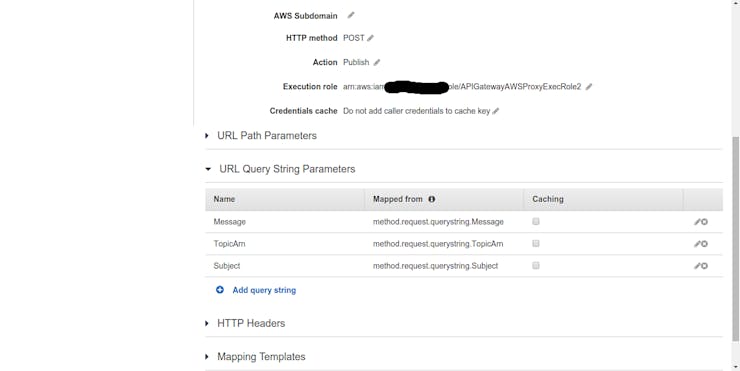Remove the TopicArn query string row
This screenshot has height=371, width=740.
[704, 244]
